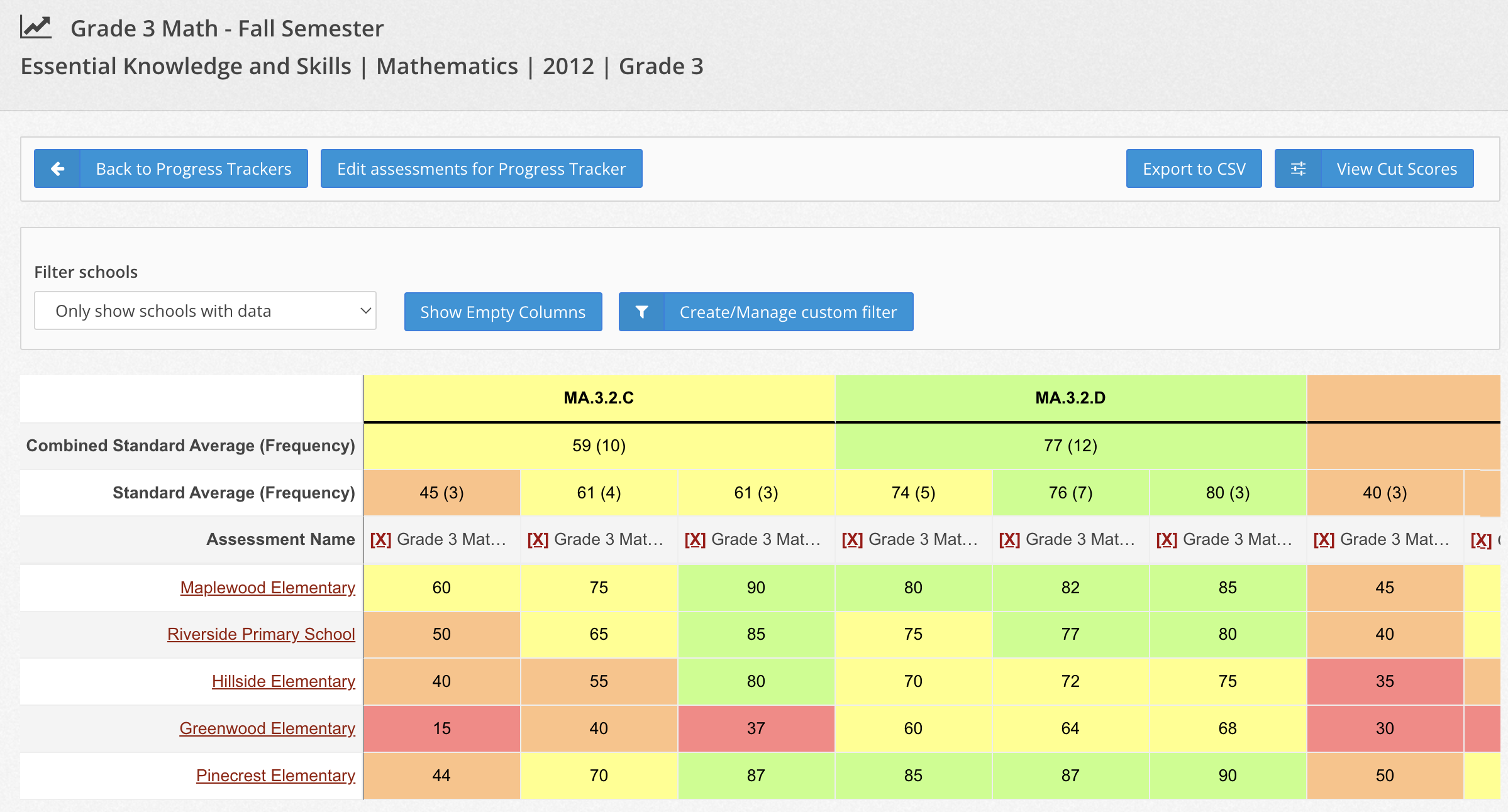1508x812 pixels.
Task: Click the Grade 3 Math - Fall Semester title
Action: [227, 28]
